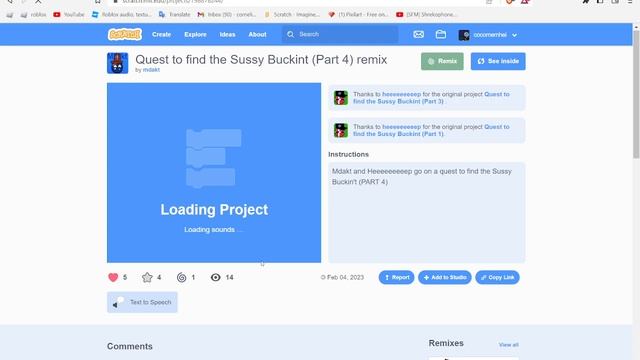Click the search magnifier icon
The image size is (640, 360).
pos(290,34)
